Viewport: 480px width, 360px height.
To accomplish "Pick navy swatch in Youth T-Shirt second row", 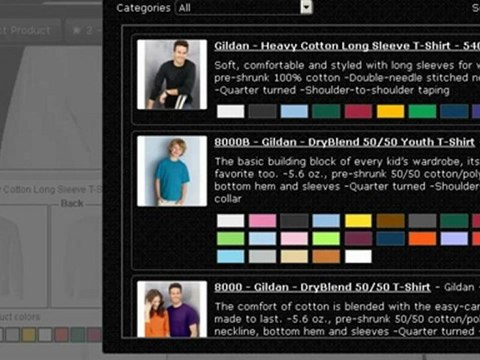I will point(390,239).
